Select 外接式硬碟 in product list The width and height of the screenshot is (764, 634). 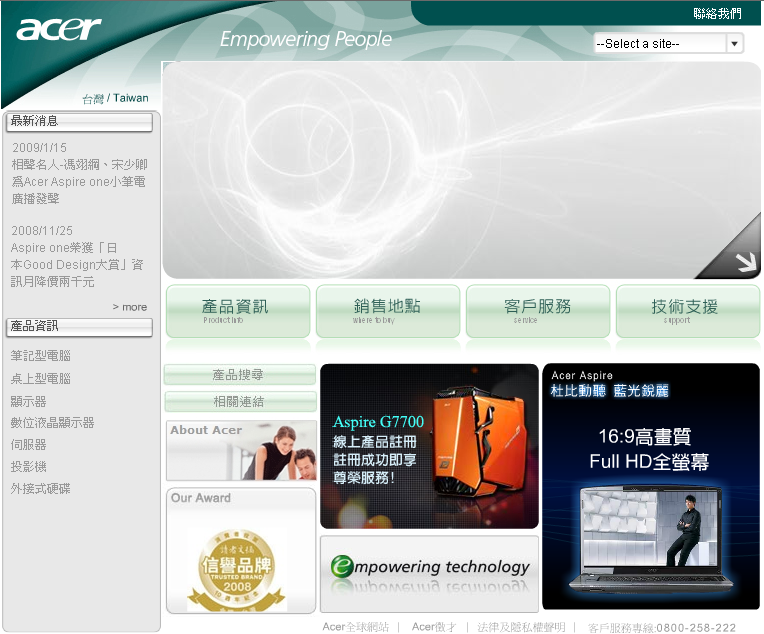pos(40,488)
